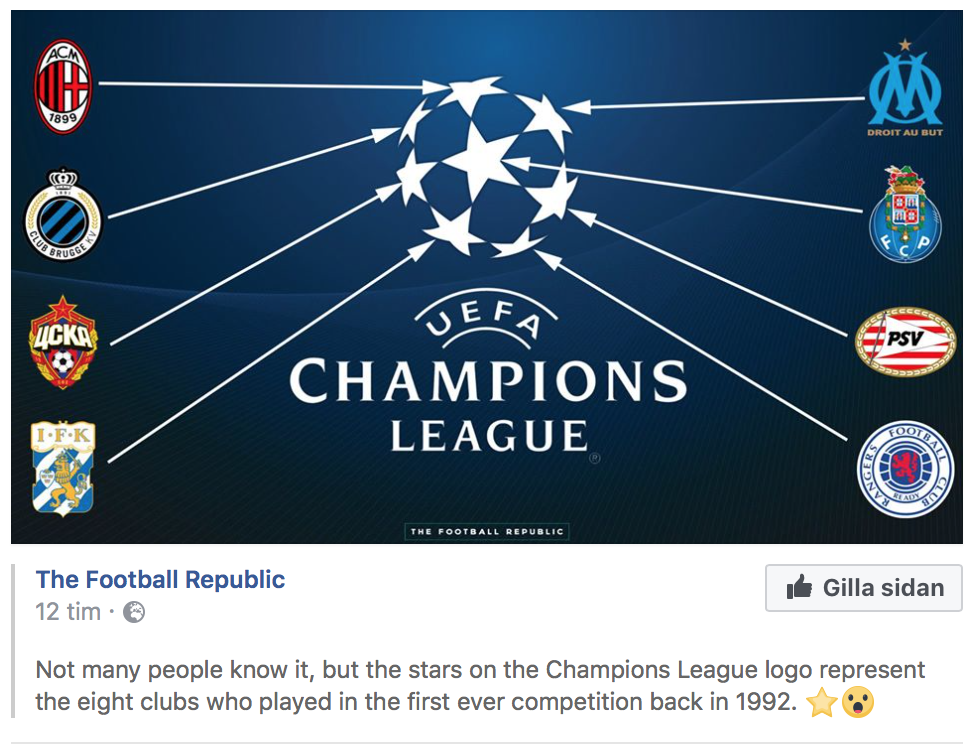Click the thumbs-up icon in Gilla sidan

pos(799,587)
